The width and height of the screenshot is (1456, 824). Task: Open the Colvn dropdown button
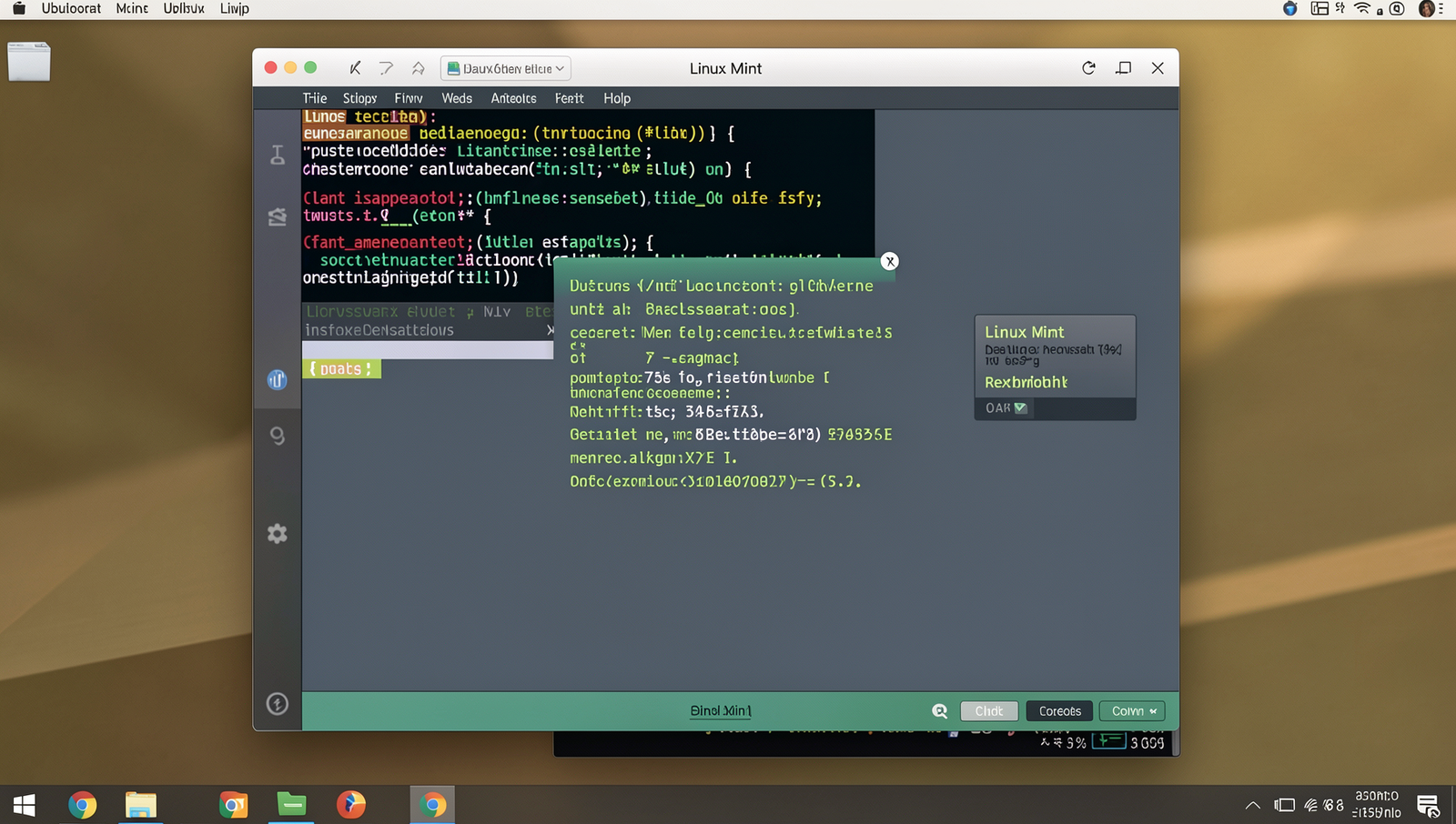(x=1132, y=711)
